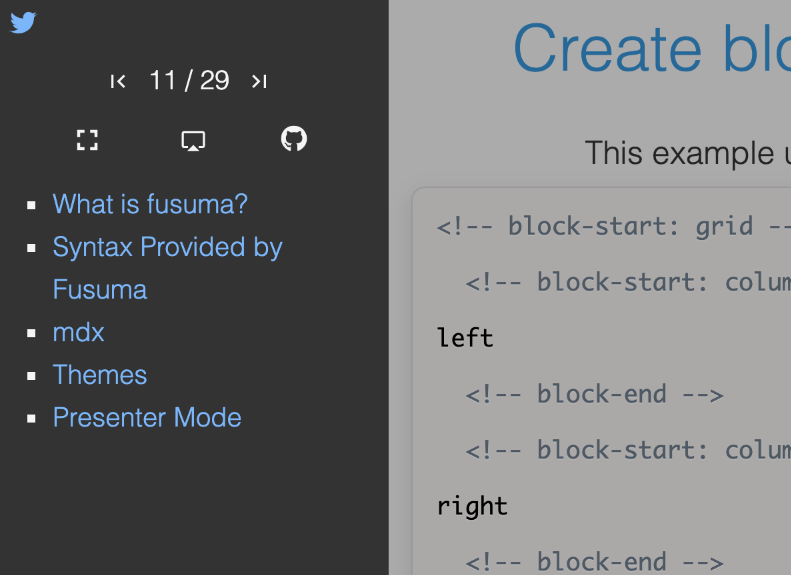Click the block-end comment just below "right"
Screen dimensions: 791x575
[594, 561]
